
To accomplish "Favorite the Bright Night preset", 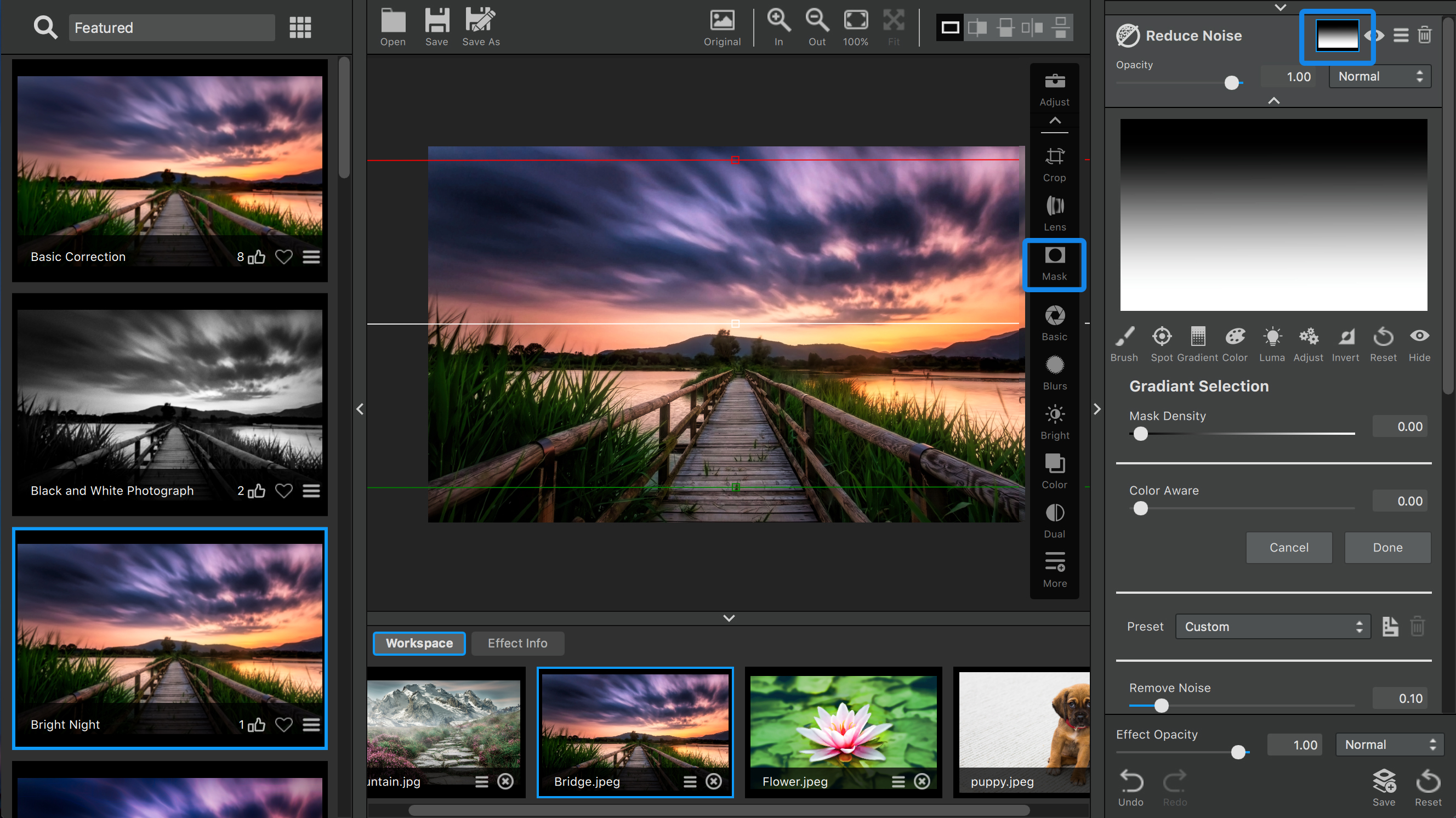I will pos(284,725).
